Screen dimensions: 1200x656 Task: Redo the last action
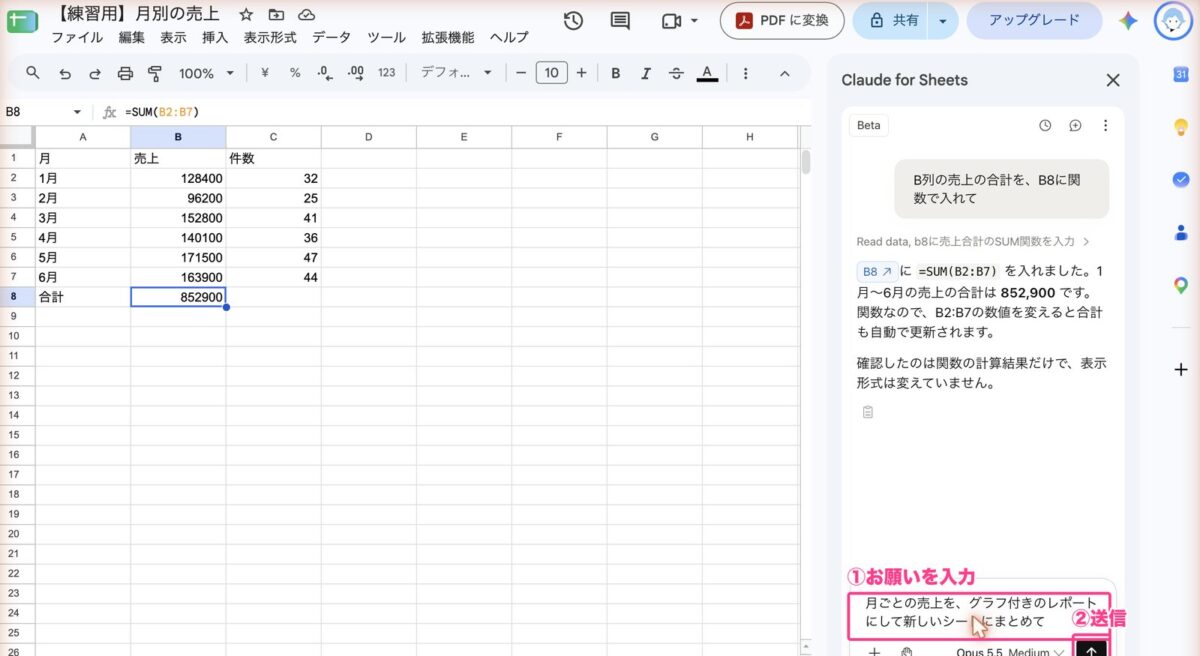(95, 73)
